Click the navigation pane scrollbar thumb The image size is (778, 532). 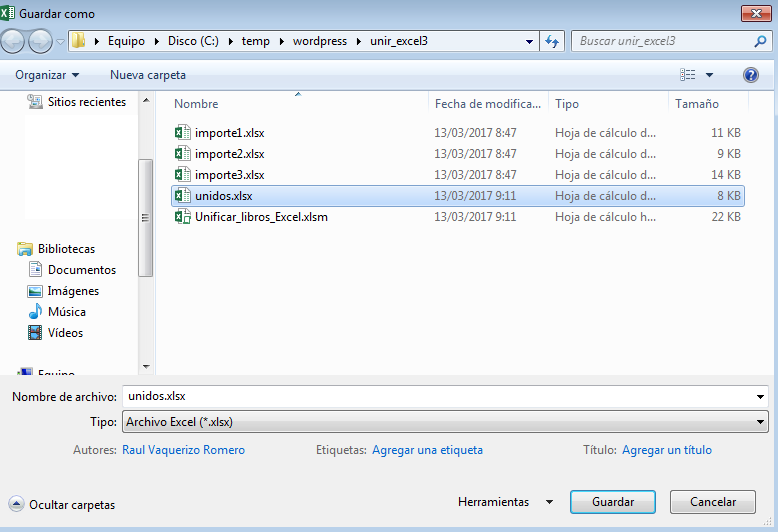pyautogui.click(x=145, y=218)
